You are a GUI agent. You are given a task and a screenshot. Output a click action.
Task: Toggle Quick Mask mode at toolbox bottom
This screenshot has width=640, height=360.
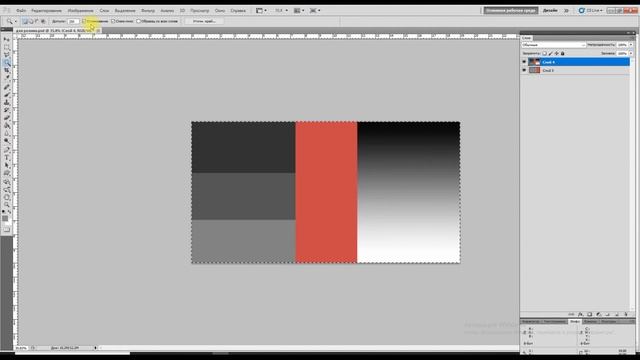tap(6, 229)
